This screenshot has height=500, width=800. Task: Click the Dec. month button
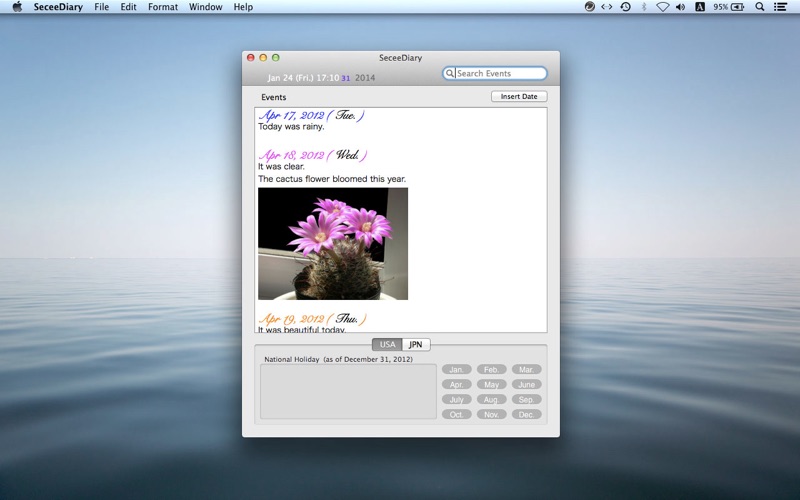(x=527, y=415)
